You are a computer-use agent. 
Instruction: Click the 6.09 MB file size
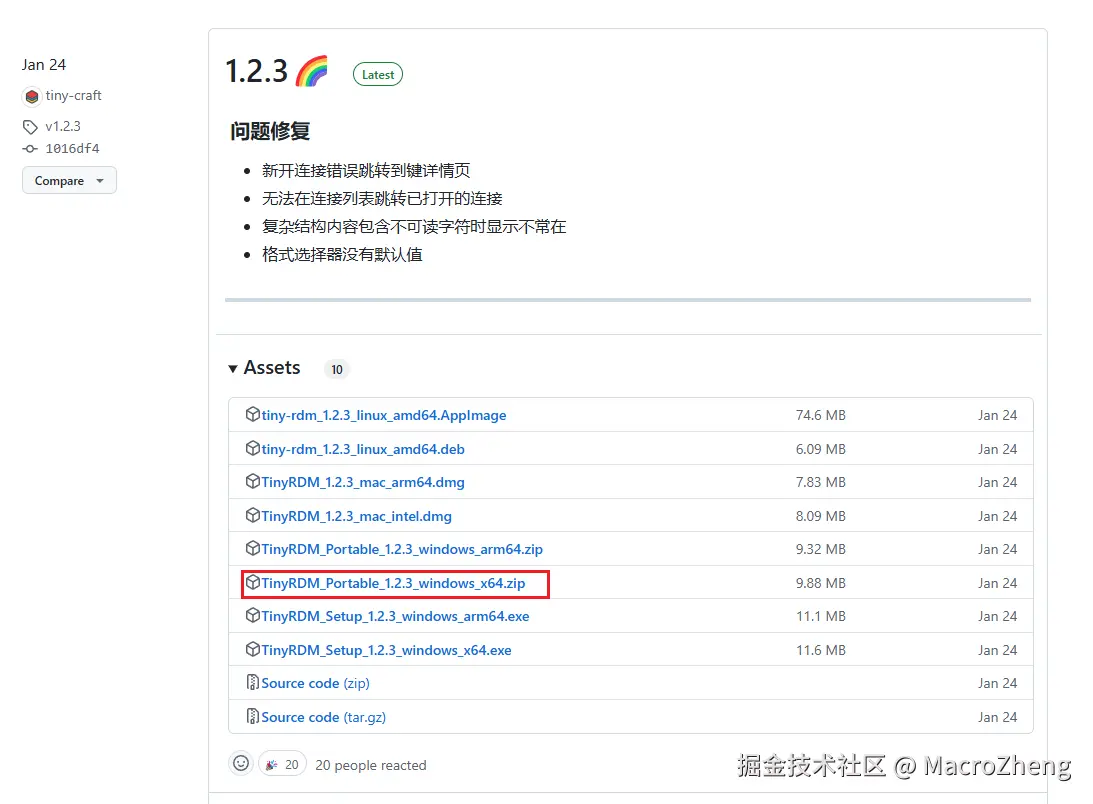click(x=820, y=449)
